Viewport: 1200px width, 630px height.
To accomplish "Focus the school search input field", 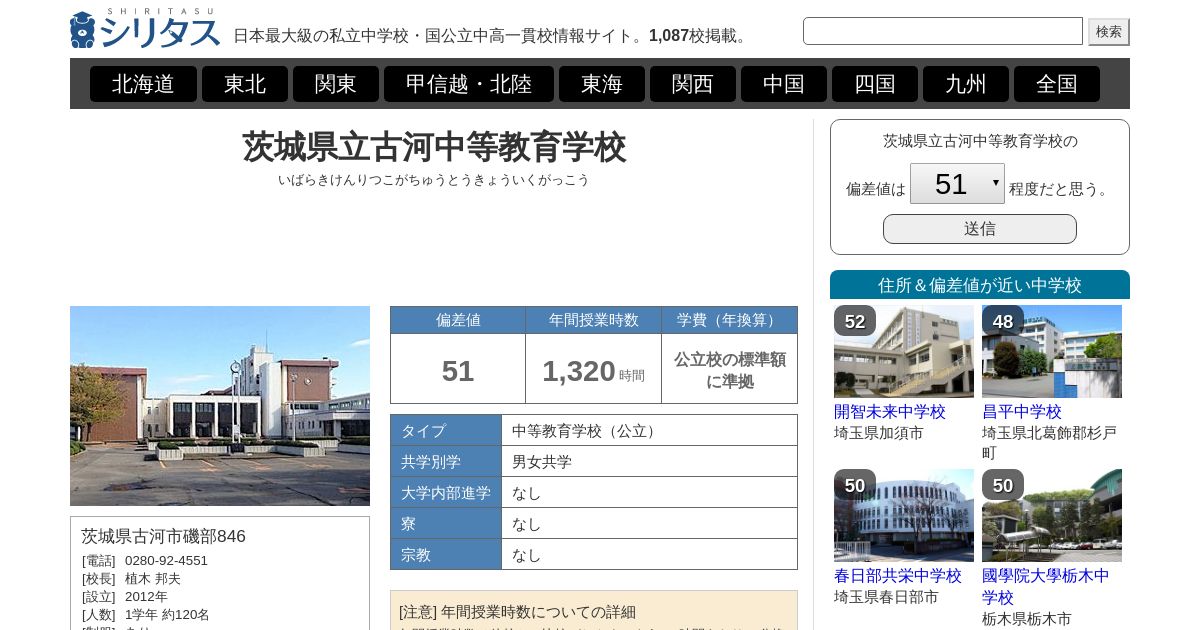I will click(x=943, y=31).
